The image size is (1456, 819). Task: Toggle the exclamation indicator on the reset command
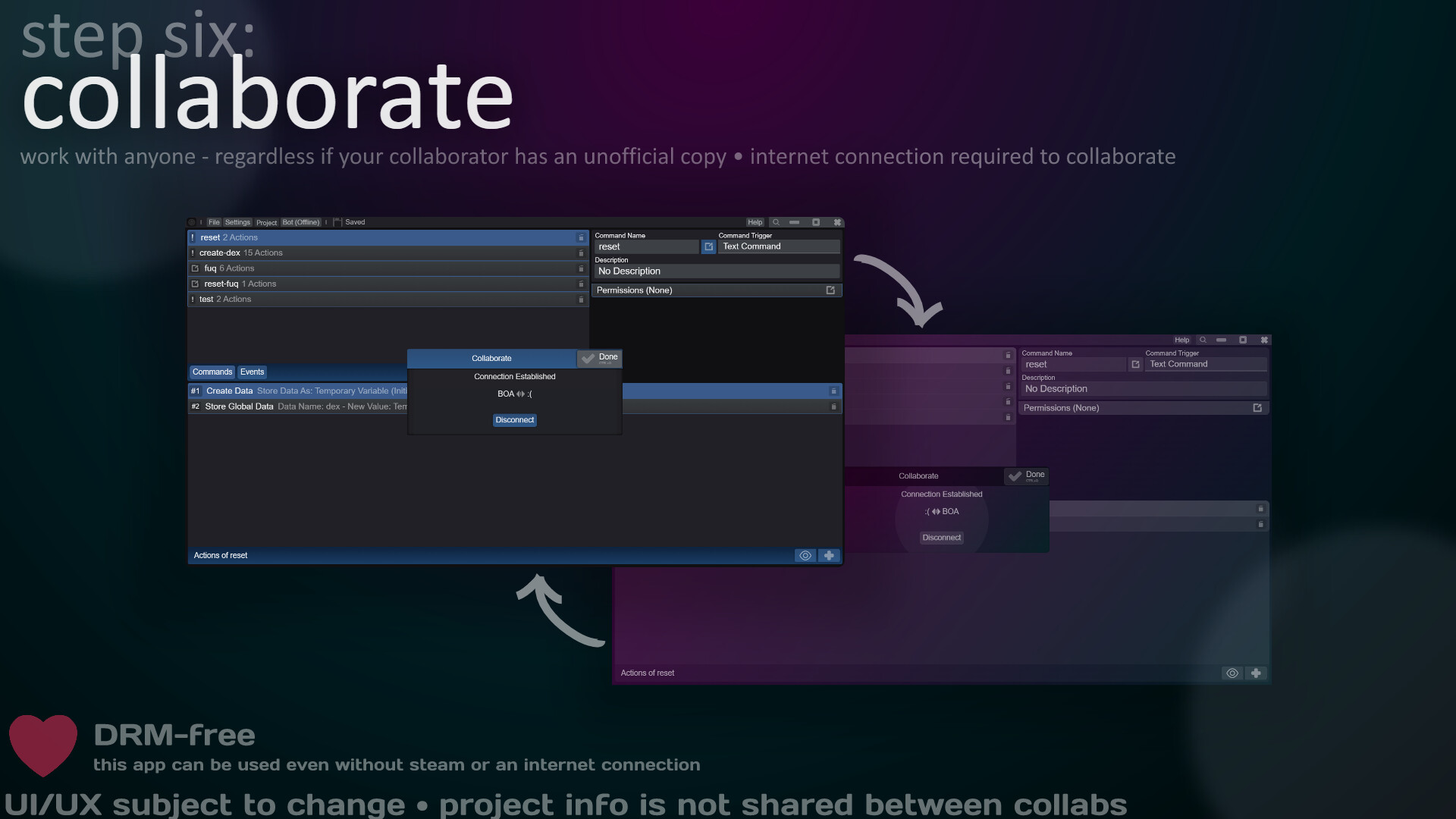193,237
